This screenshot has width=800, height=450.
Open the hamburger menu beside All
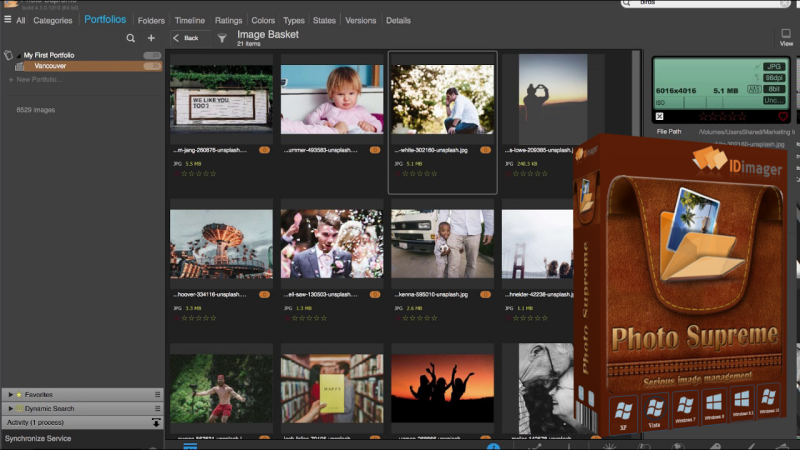click(8, 19)
